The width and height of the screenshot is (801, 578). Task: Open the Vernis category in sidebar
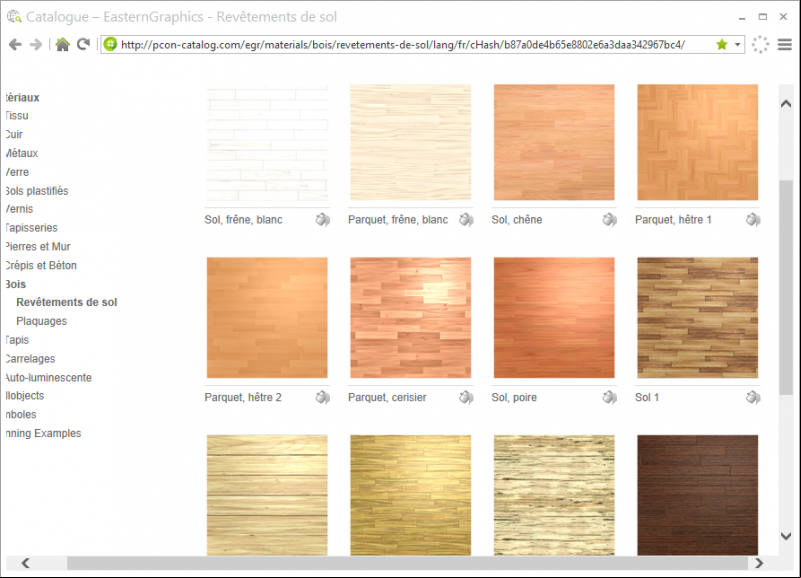(19, 209)
